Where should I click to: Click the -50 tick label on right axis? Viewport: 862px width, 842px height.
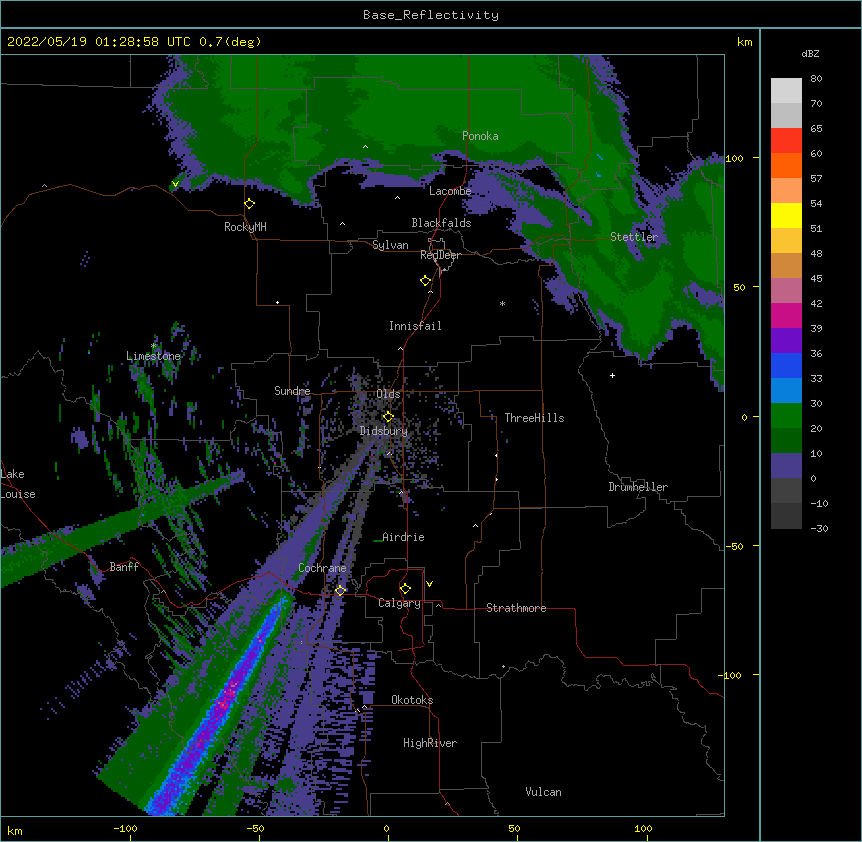point(734,546)
